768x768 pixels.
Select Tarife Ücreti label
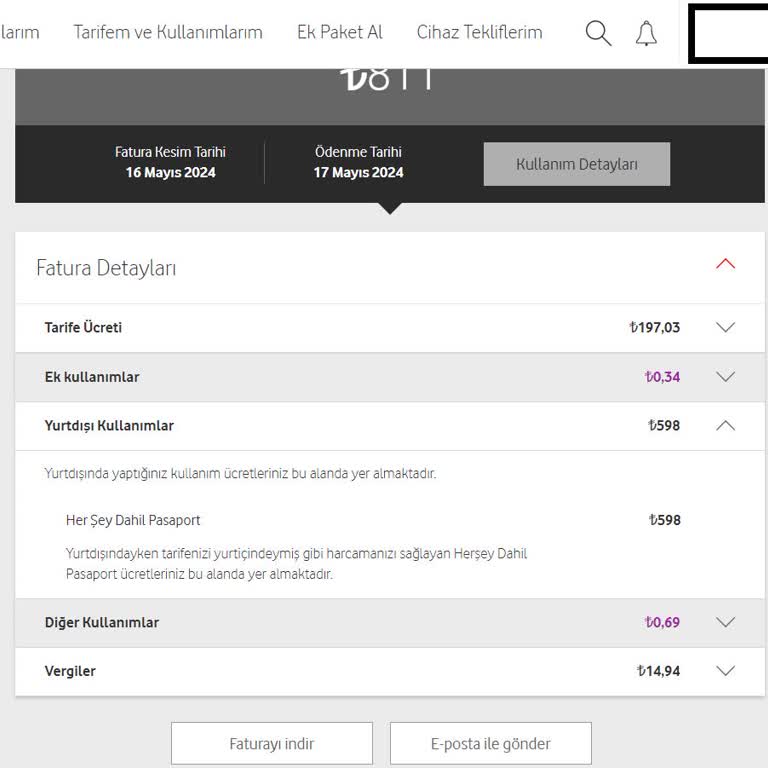click(83, 327)
